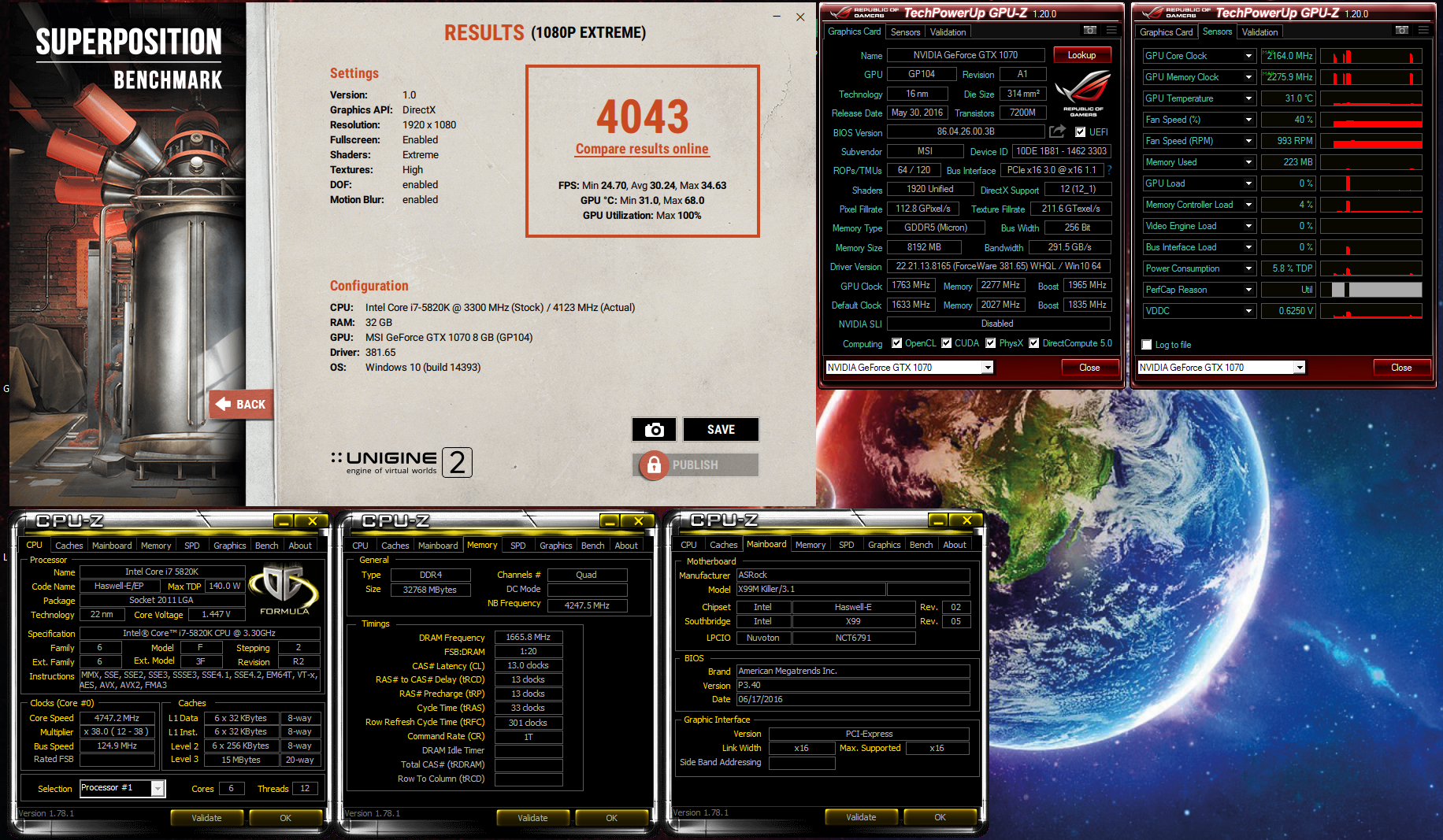Viewport: 1443px width, 840px height.
Task: Open the GPU selector dropdown in Graphics Card window
Action: [987, 368]
